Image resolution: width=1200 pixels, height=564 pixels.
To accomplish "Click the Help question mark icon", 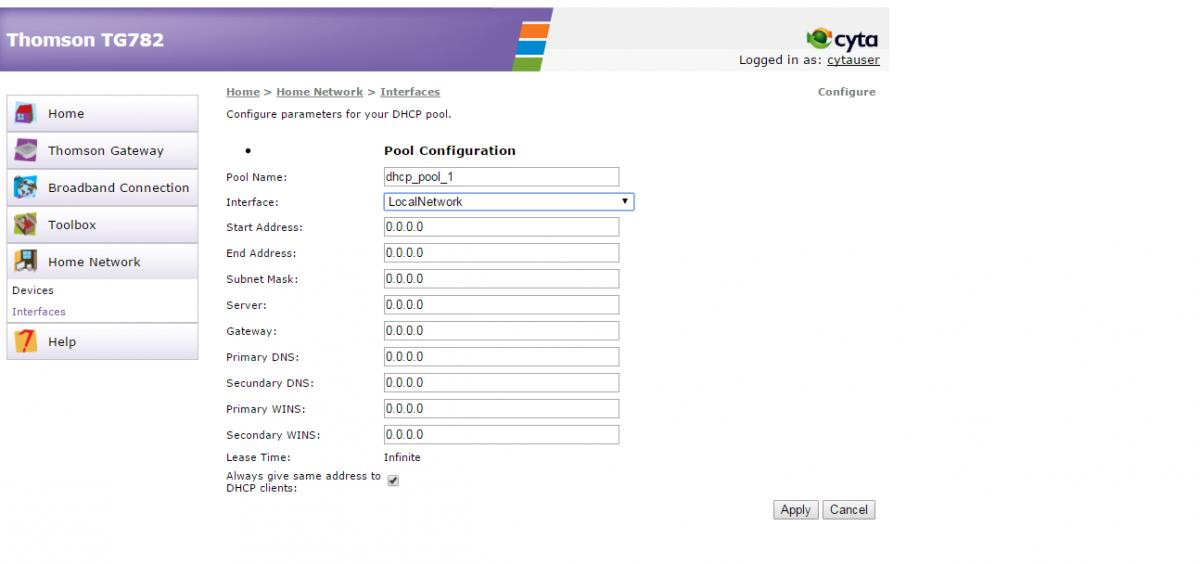I will coord(25,342).
